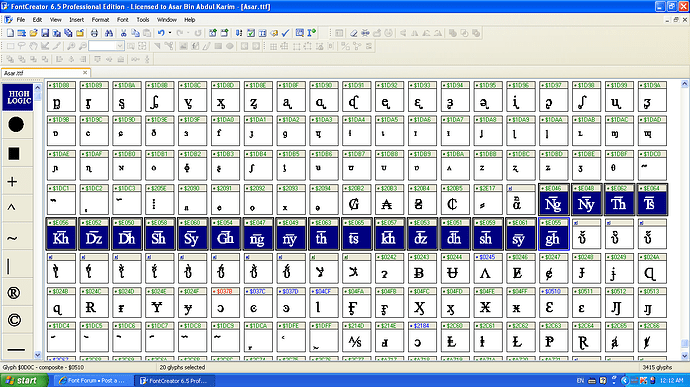Click the toolbar icon with green checkmark box
Screen dimensions: 690x387
tap(251, 33)
